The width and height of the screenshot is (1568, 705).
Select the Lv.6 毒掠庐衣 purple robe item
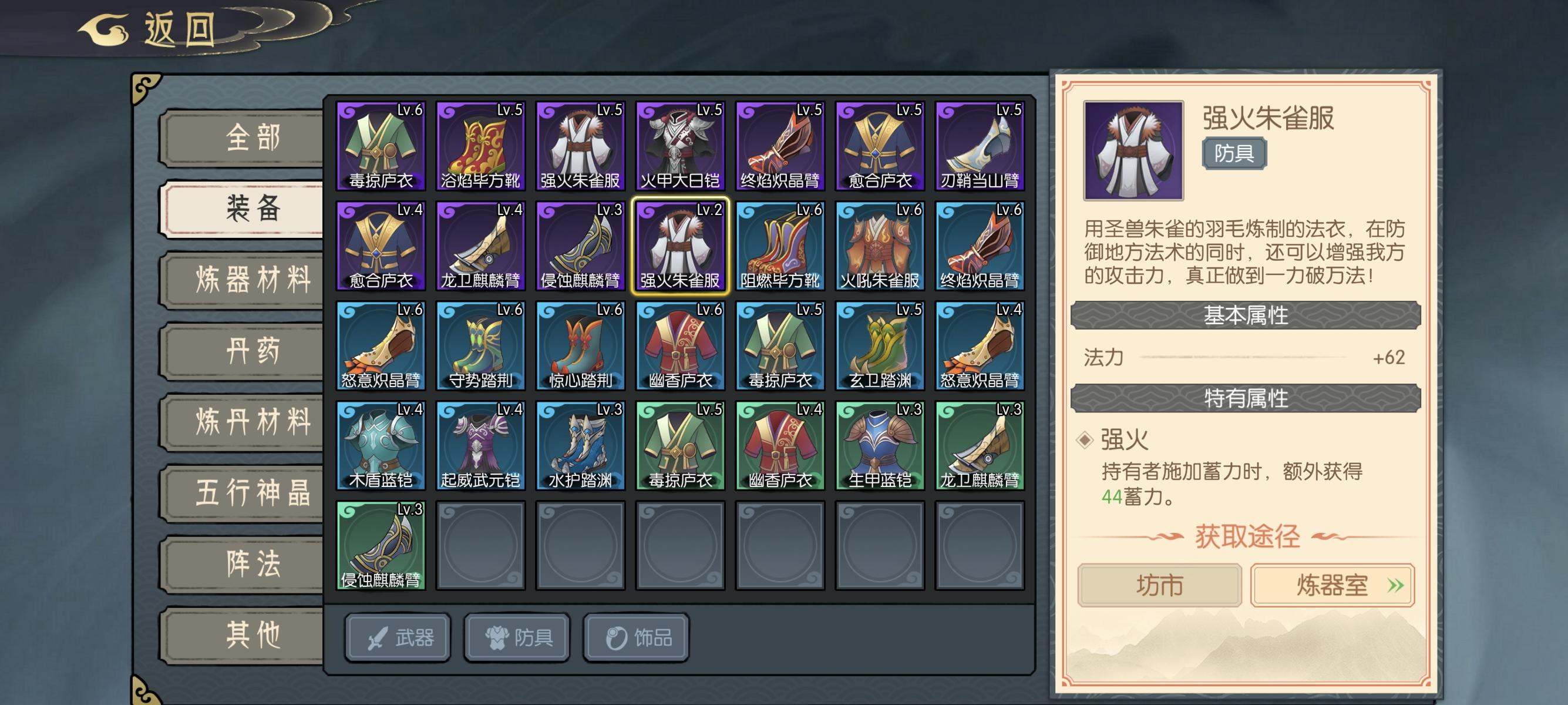(381, 146)
